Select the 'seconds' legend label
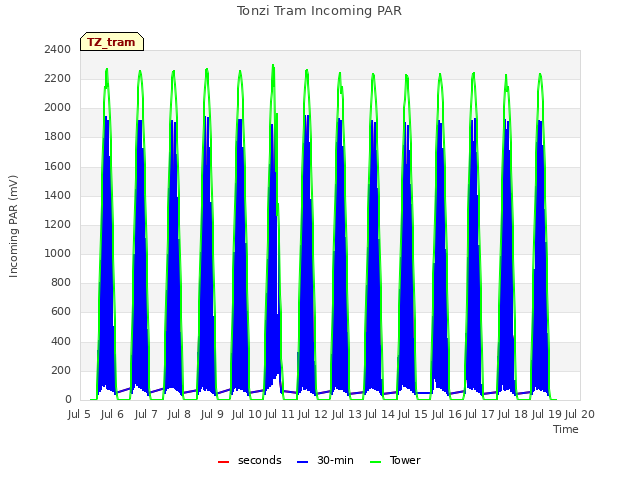The width and height of the screenshot is (640, 480). click(x=260, y=460)
